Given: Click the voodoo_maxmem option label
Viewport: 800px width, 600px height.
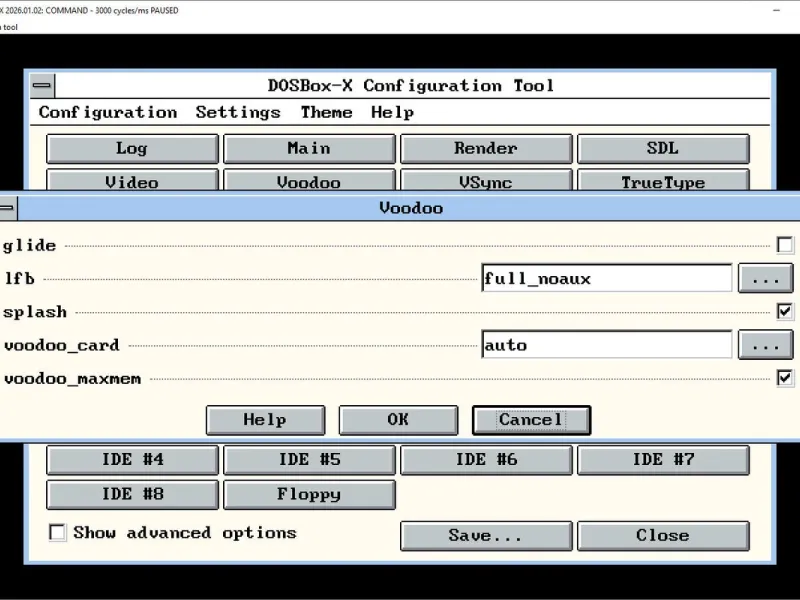Looking at the screenshot, I should tap(72, 379).
